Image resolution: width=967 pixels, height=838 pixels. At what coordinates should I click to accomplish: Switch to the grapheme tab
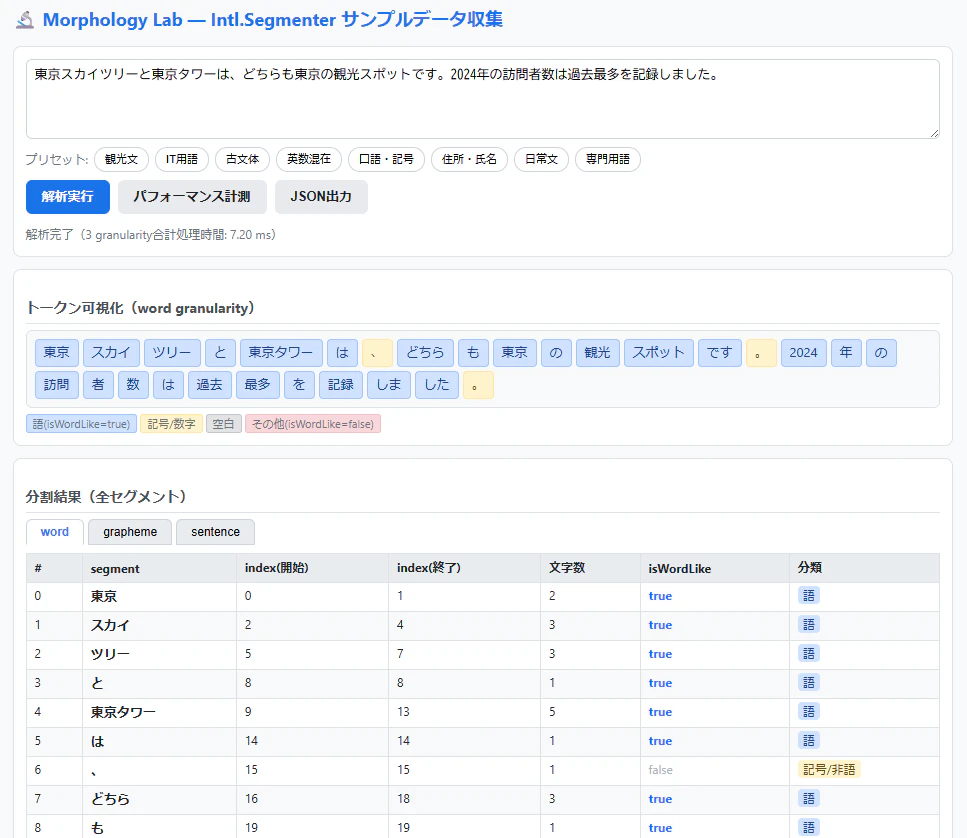130,532
